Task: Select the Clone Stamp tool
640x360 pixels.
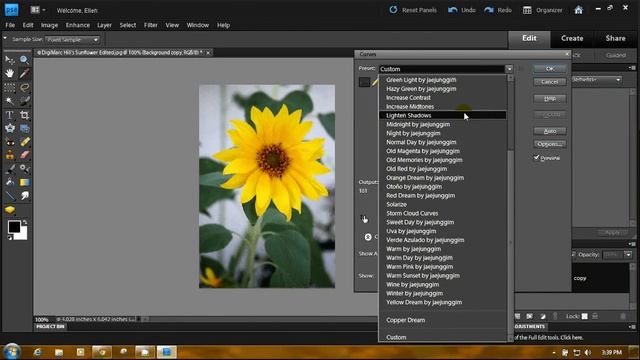Action: [9, 156]
